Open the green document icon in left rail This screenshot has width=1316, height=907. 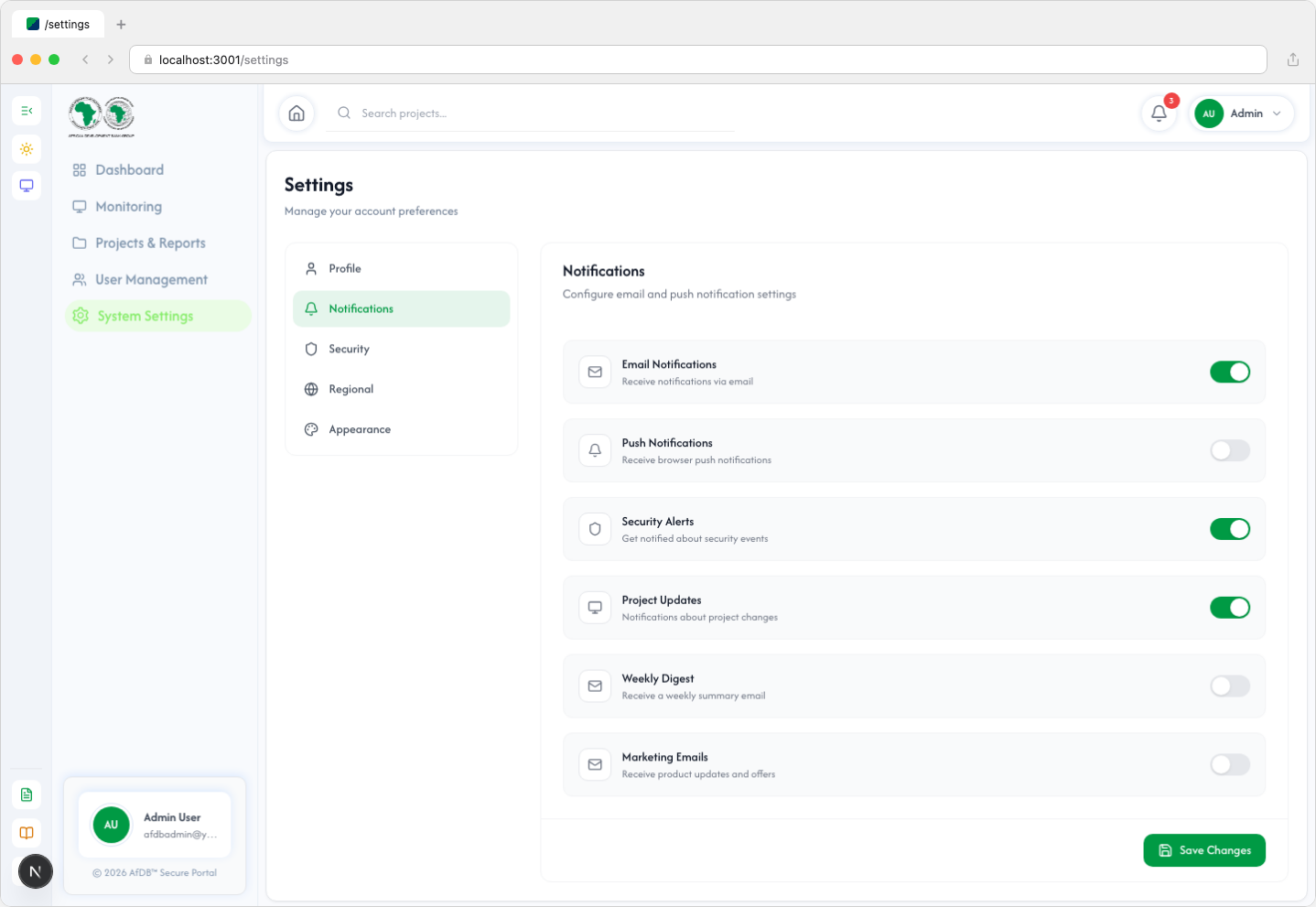[x=27, y=794]
